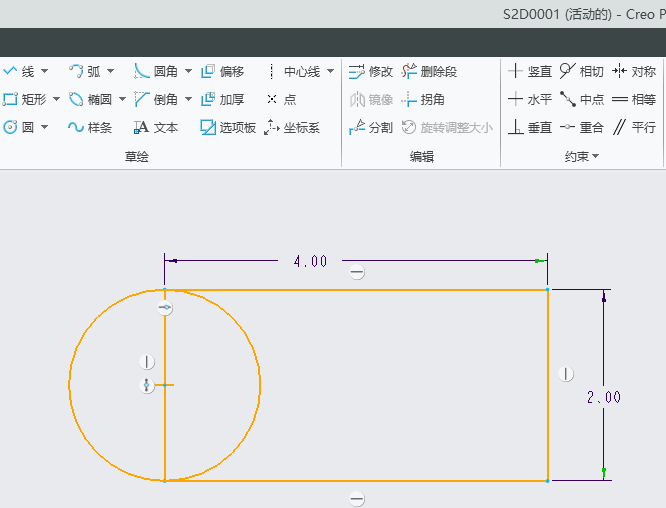Open the Circle (圆) dropdown arrow

44,127
